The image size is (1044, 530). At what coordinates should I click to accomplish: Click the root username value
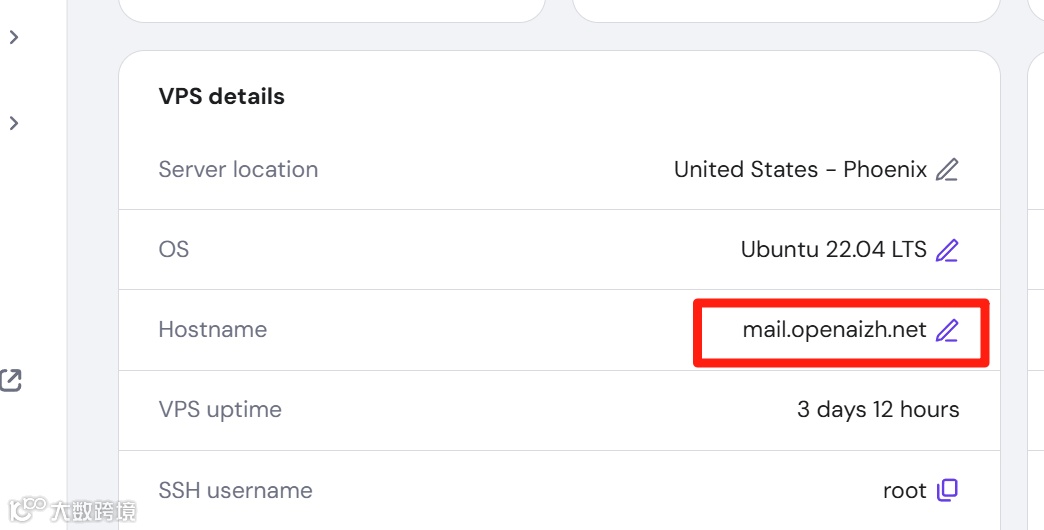click(x=904, y=490)
